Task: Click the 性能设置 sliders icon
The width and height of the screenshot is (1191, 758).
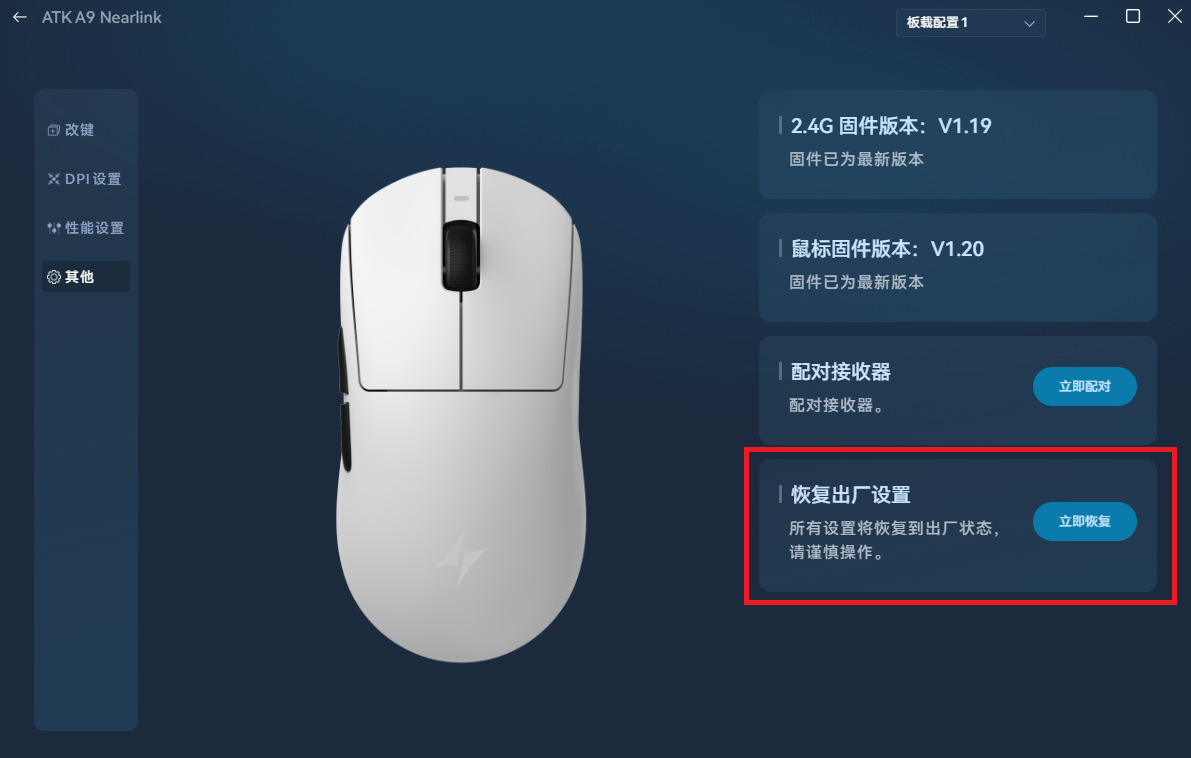Action: pos(53,228)
